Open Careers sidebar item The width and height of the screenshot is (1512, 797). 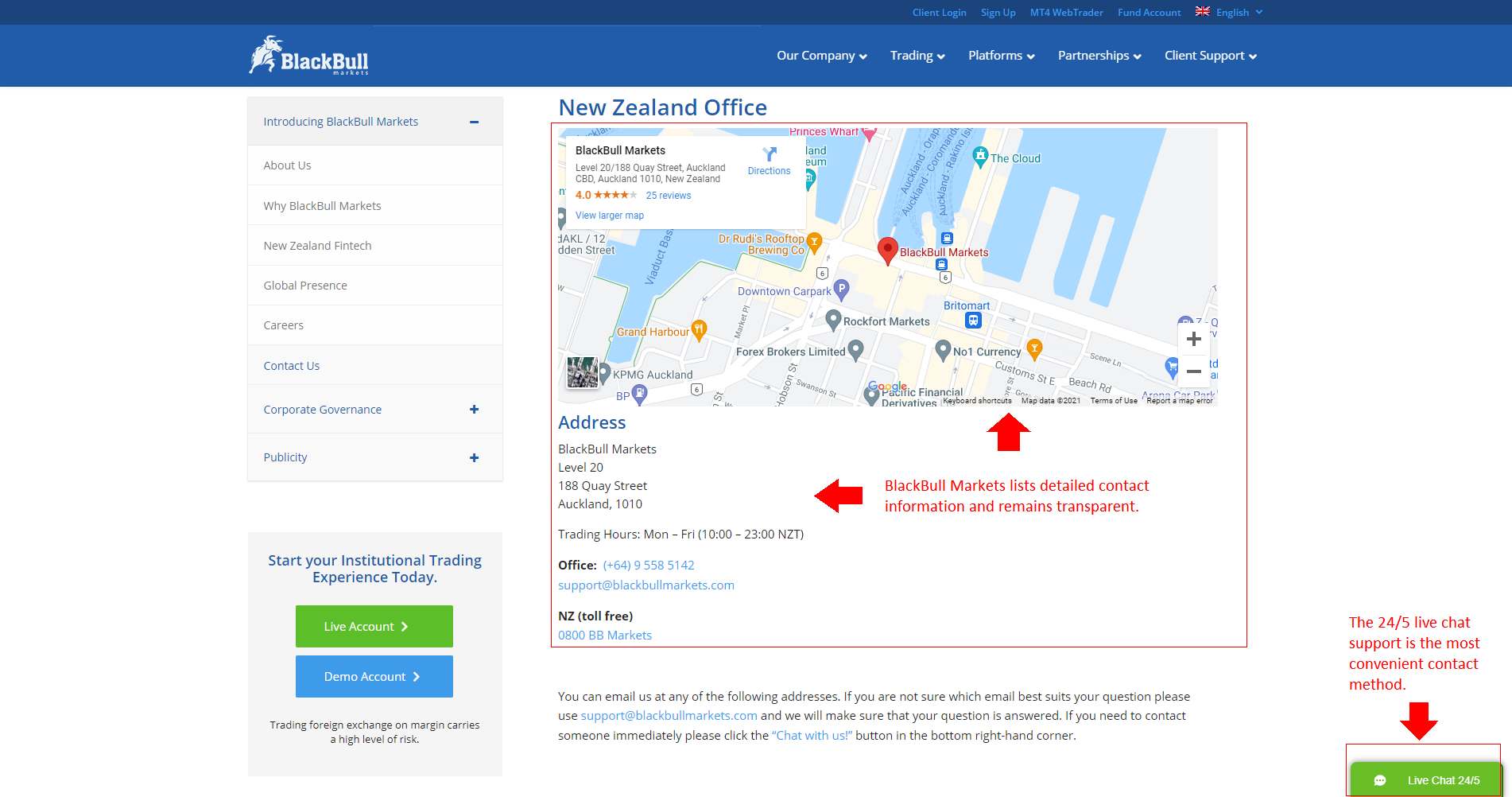click(x=375, y=325)
